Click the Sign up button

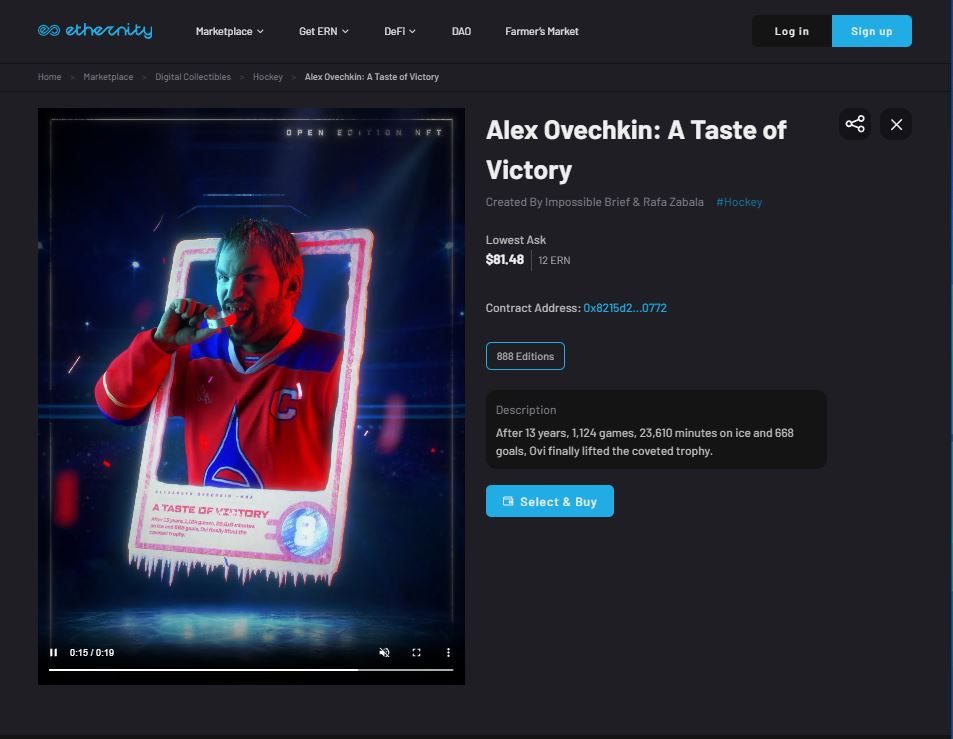pos(872,31)
